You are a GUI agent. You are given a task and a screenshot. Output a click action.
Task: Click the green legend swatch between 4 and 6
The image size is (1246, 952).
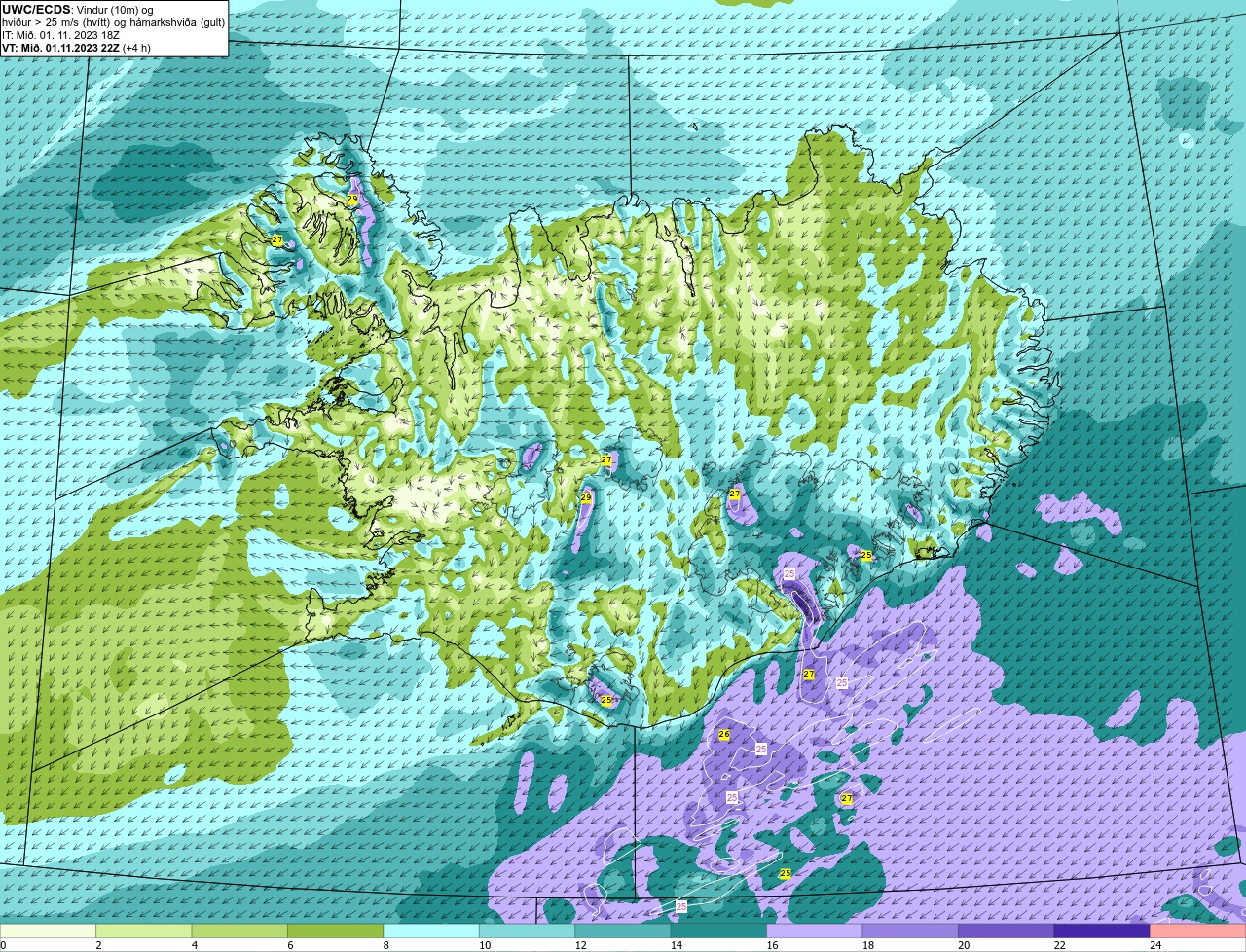coord(239,932)
